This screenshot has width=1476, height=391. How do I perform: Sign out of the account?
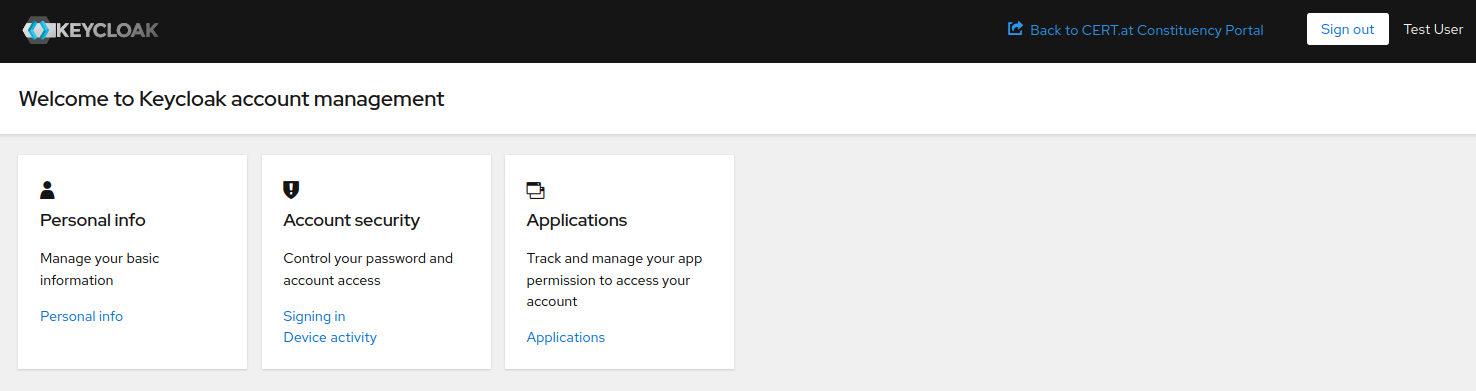(1347, 29)
